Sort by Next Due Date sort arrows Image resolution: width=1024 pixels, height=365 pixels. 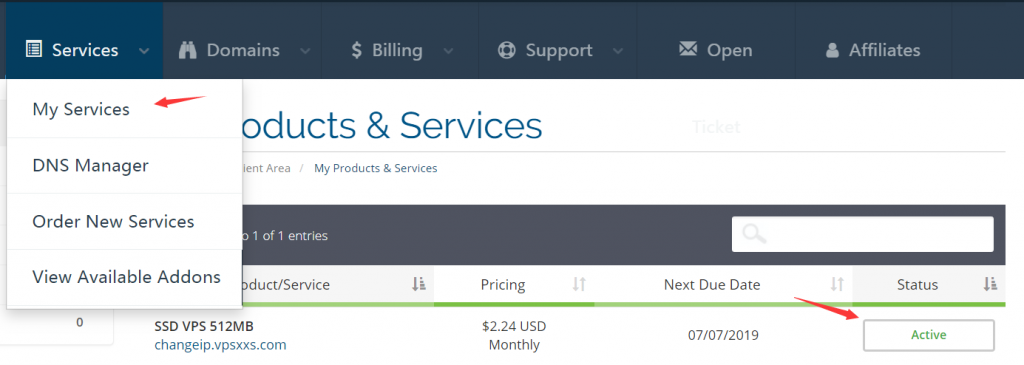coord(837,285)
